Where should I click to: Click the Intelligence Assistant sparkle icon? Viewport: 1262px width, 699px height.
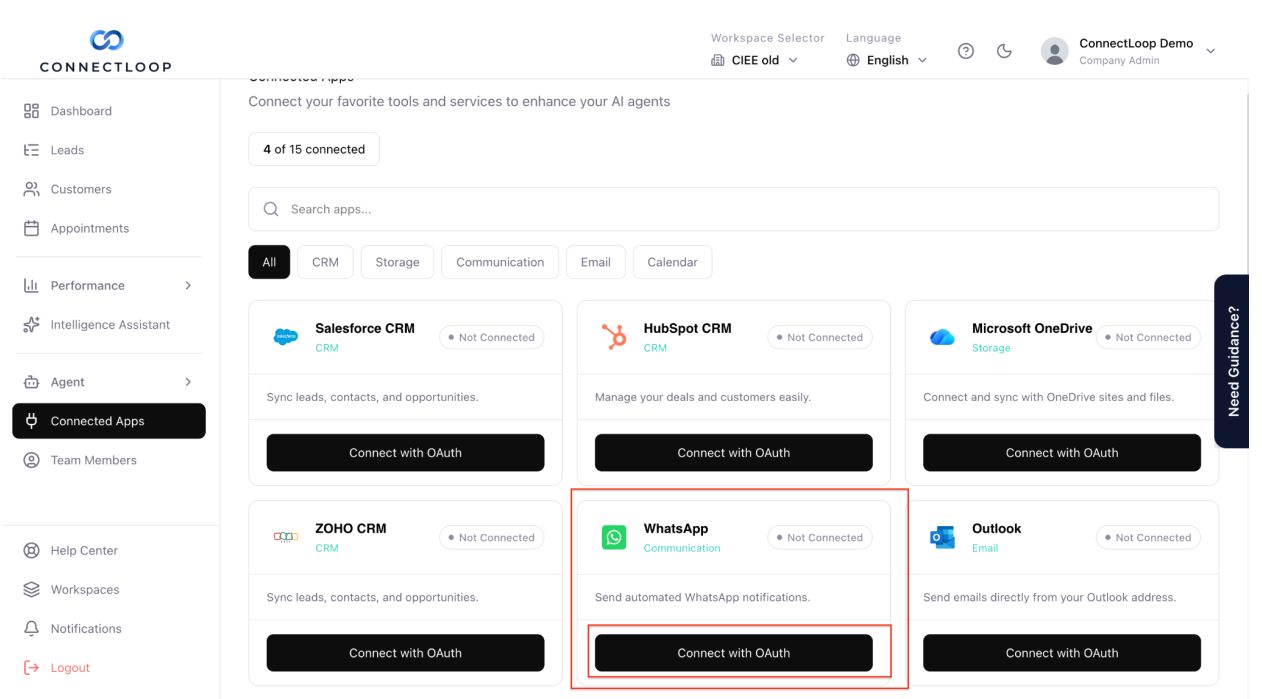click(x=31, y=325)
